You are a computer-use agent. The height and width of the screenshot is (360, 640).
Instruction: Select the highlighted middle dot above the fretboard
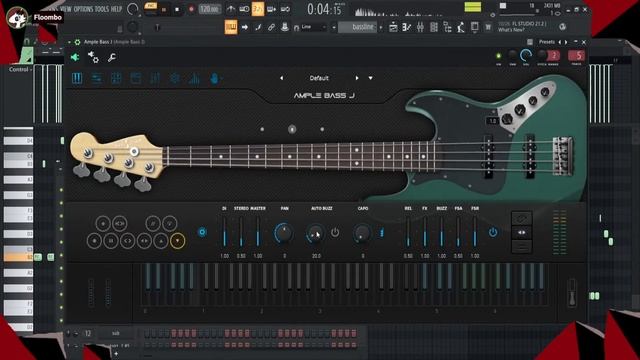pos(292,129)
